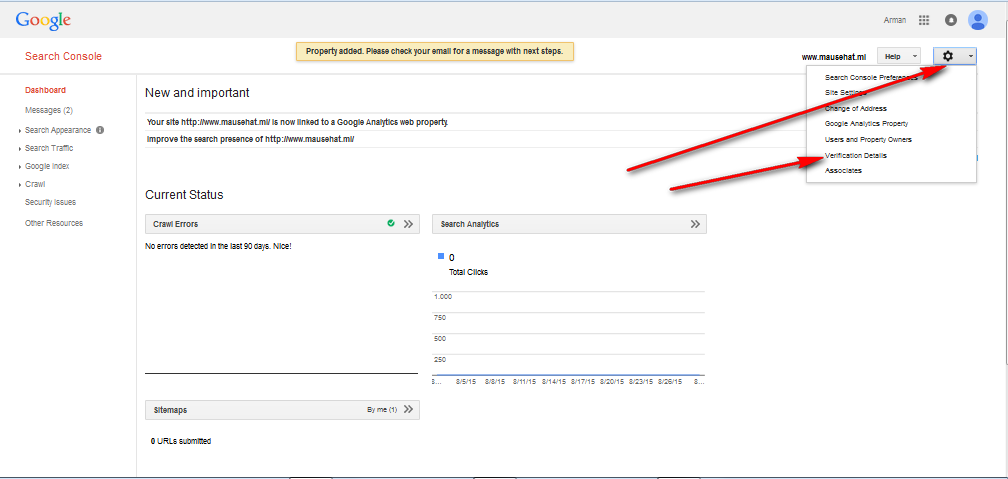Click the 0 URLs submitted text
The image size is (1008, 479).
pos(181,441)
